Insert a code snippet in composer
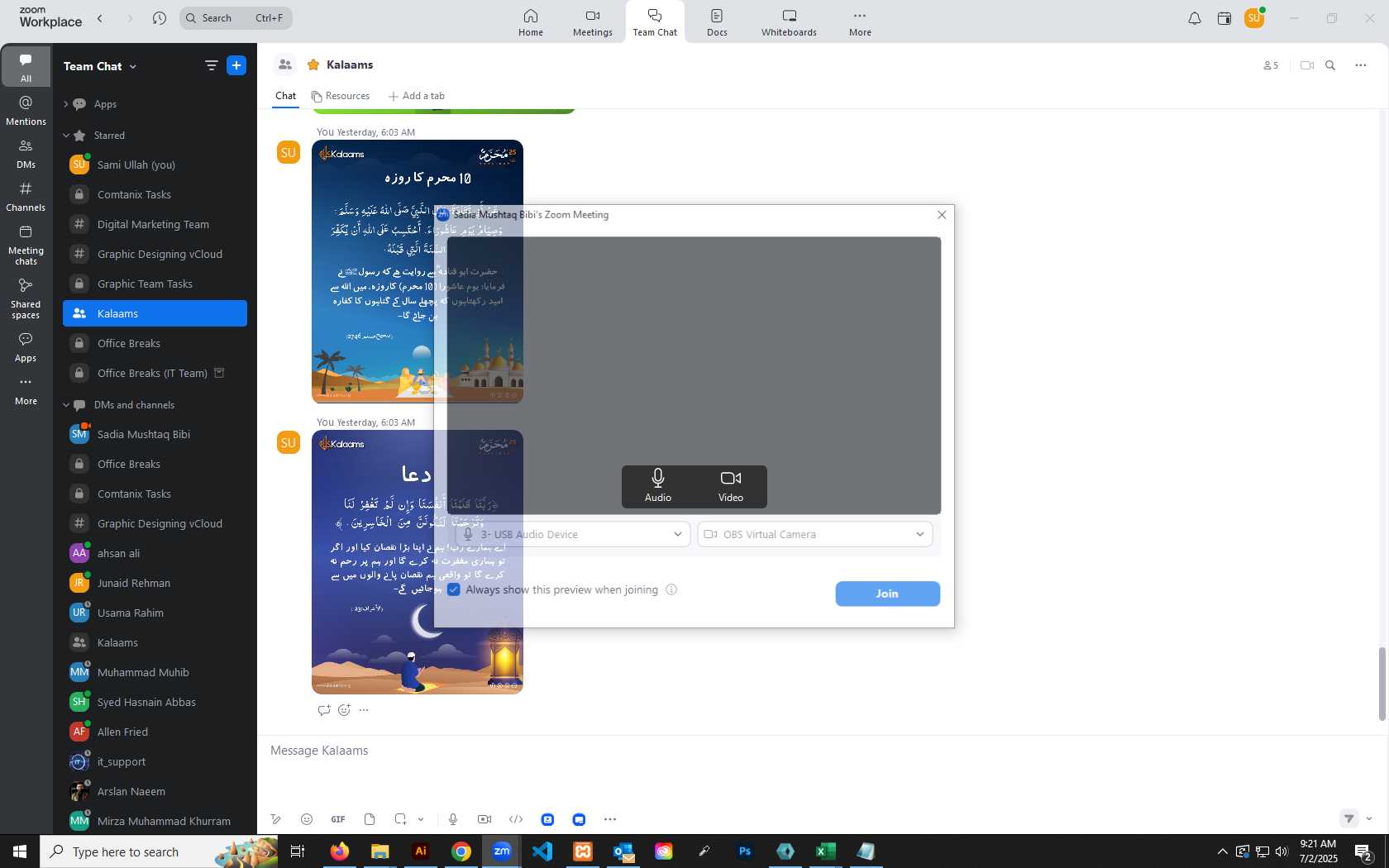Image resolution: width=1389 pixels, height=868 pixels. point(516,819)
